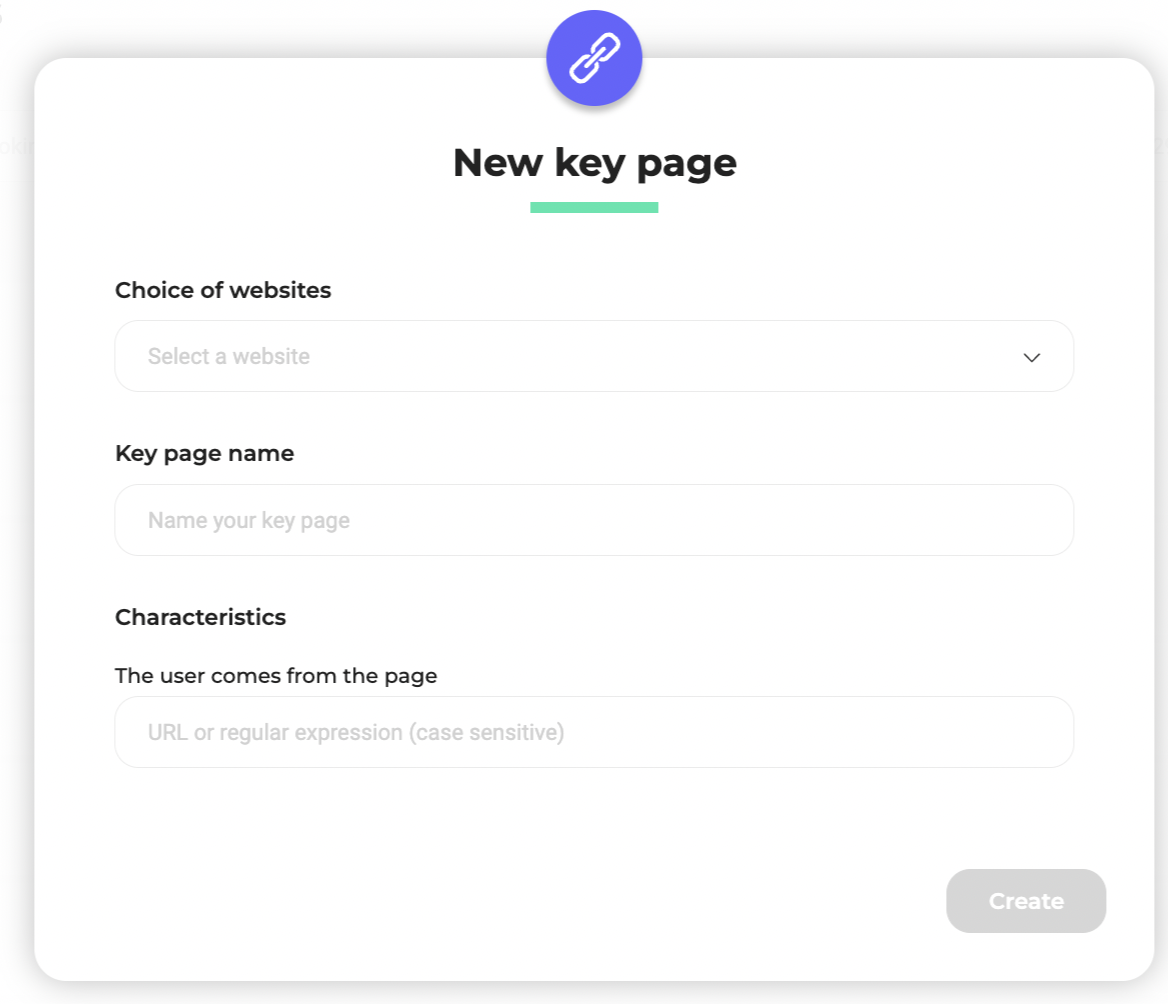Click the chain link icon atop the dialog

594,58
